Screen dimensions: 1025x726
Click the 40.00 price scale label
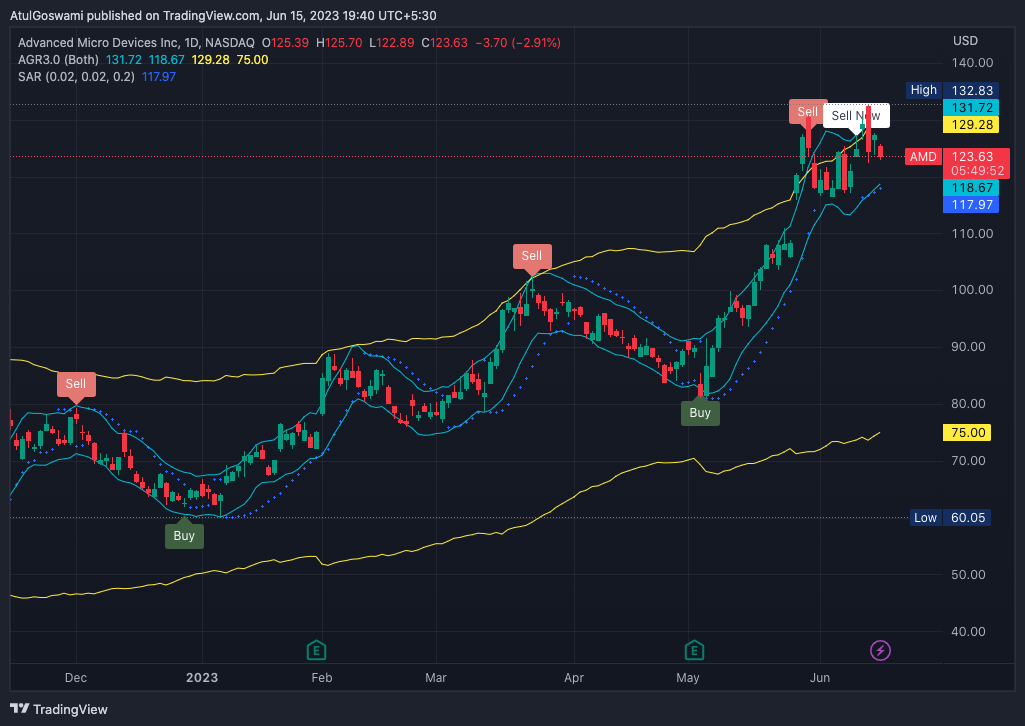[968, 631]
